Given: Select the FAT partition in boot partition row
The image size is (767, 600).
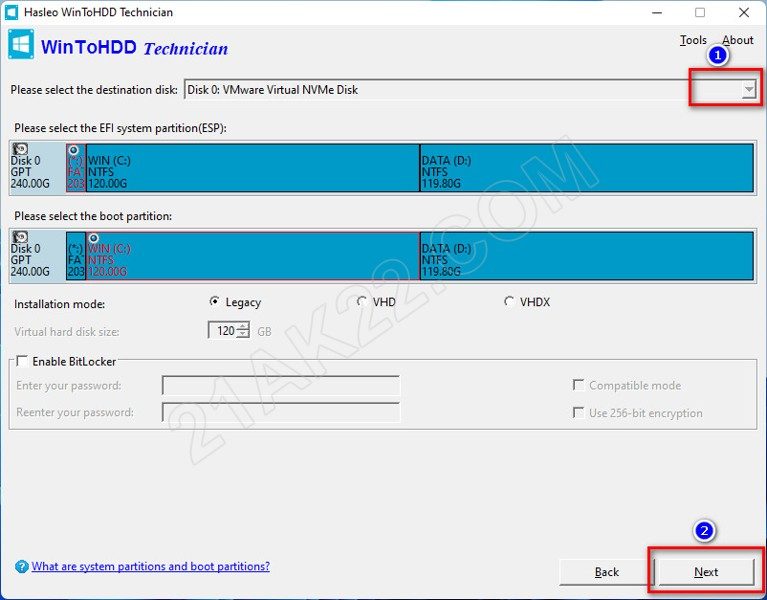Looking at the screenshot, I should (76, 256).
